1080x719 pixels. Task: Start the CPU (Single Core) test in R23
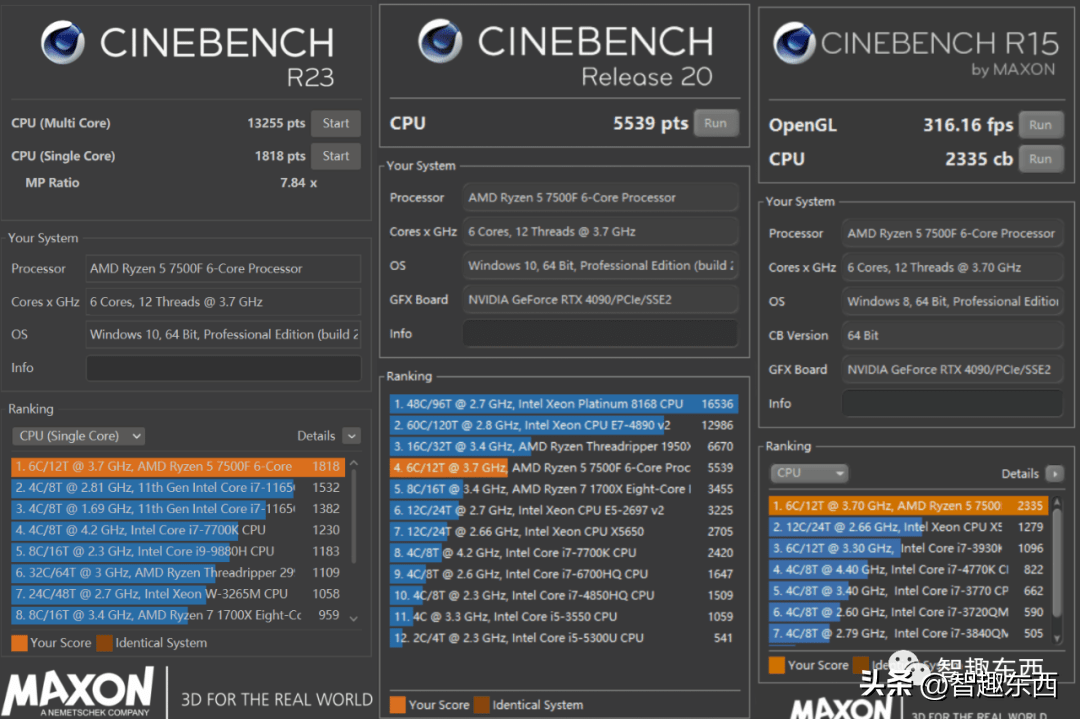tap(336, 156)
